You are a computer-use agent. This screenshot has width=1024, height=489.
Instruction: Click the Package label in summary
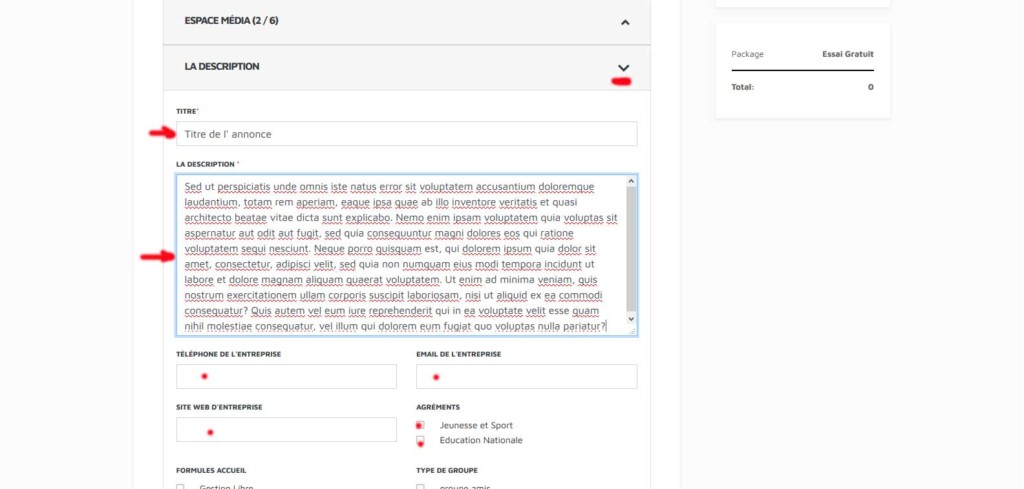pos(747,54)
